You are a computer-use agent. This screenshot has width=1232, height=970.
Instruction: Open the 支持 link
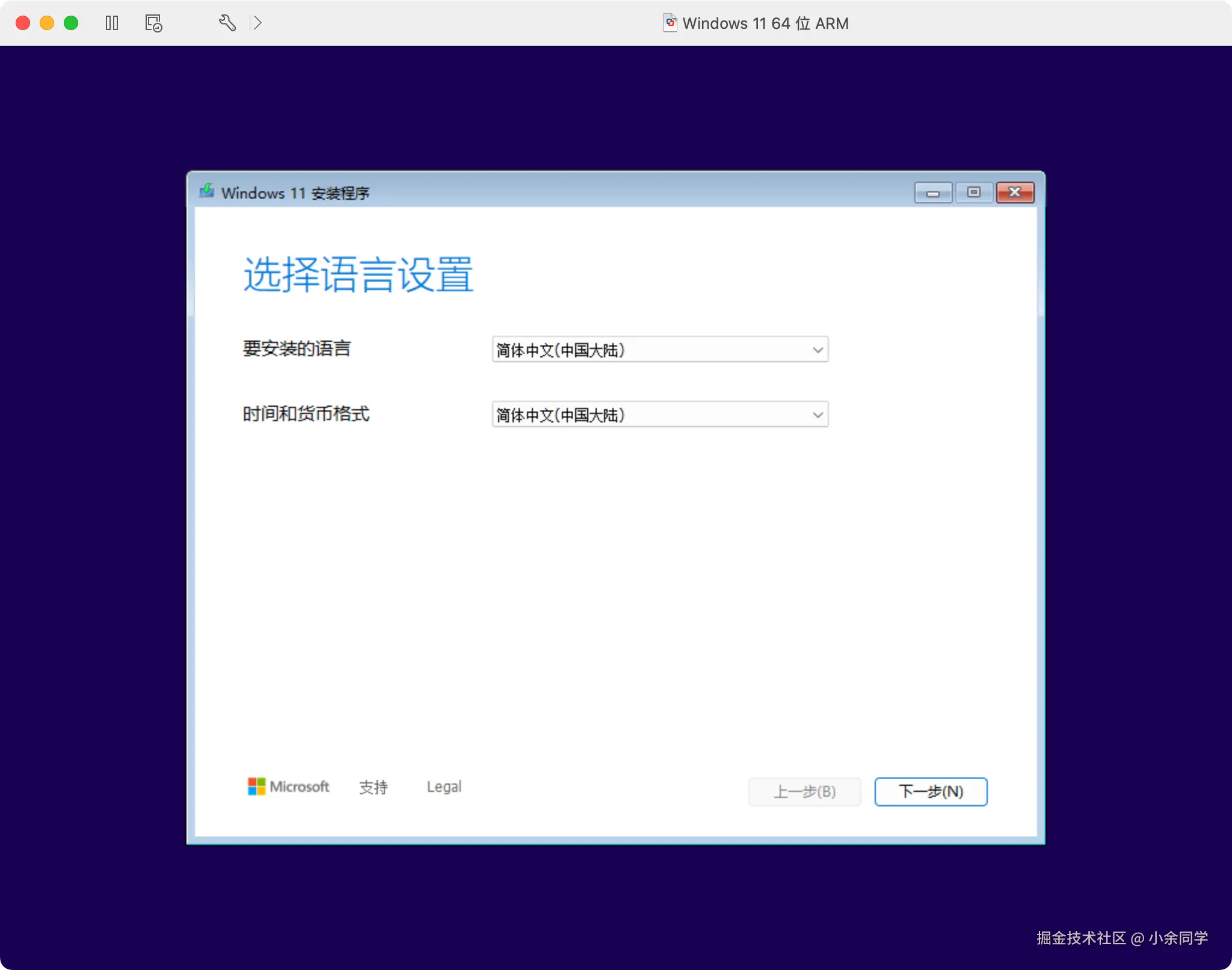pyautogui.click(x=373, y=787)
